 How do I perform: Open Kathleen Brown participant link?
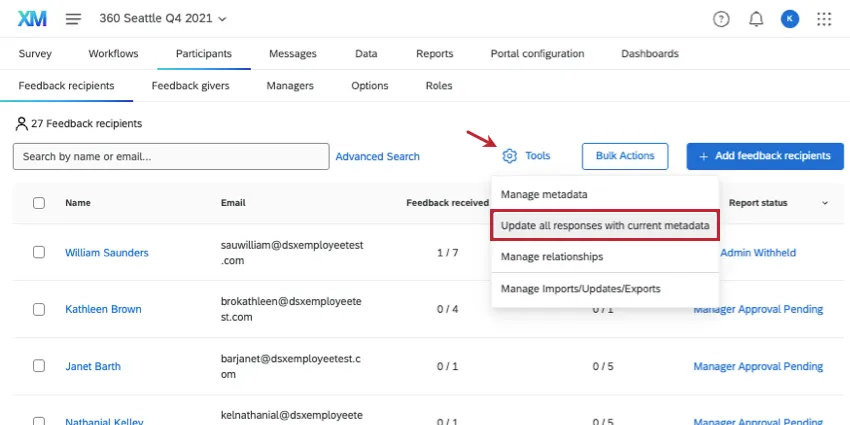tap(103, 309)
